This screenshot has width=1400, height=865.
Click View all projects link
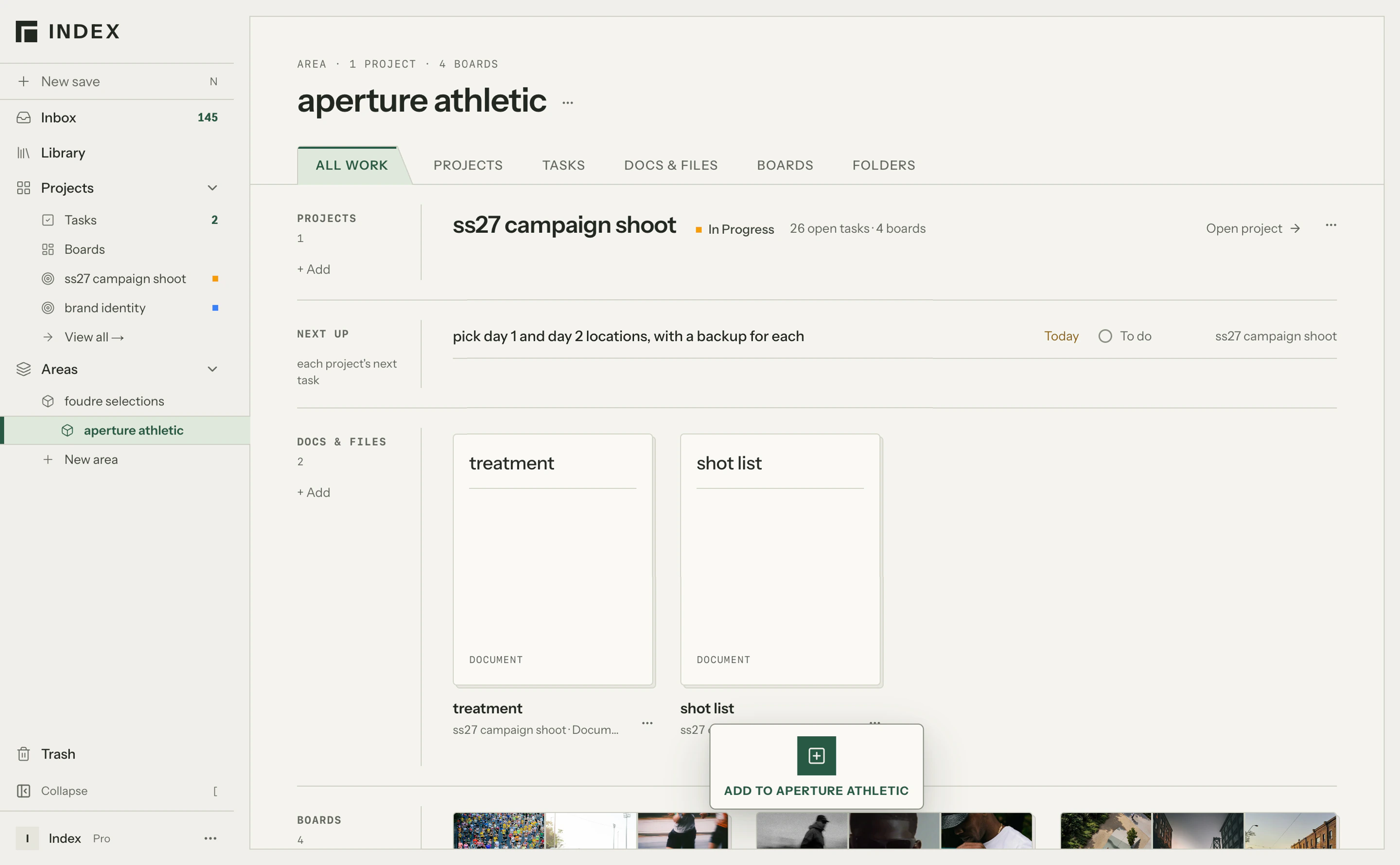94,337
